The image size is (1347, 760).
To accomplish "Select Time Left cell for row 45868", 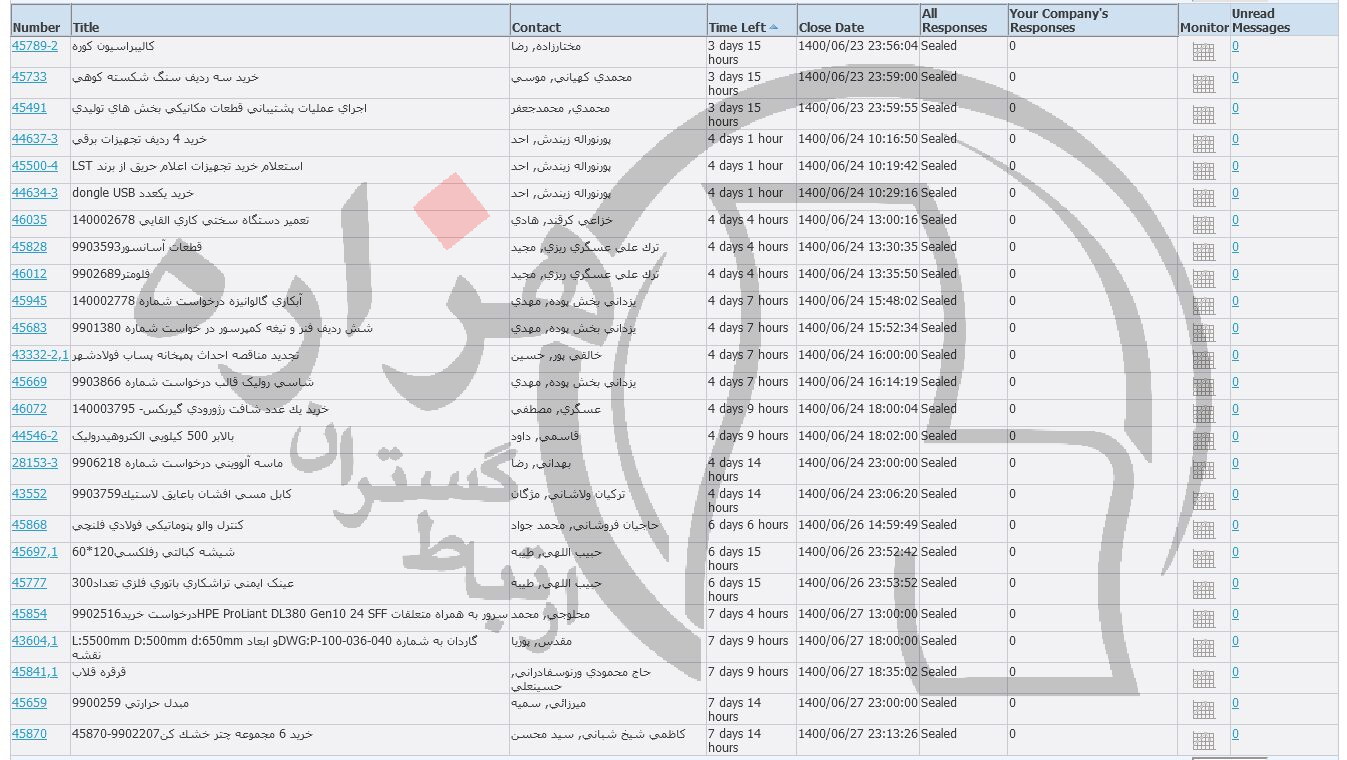I will coord(748,525).
